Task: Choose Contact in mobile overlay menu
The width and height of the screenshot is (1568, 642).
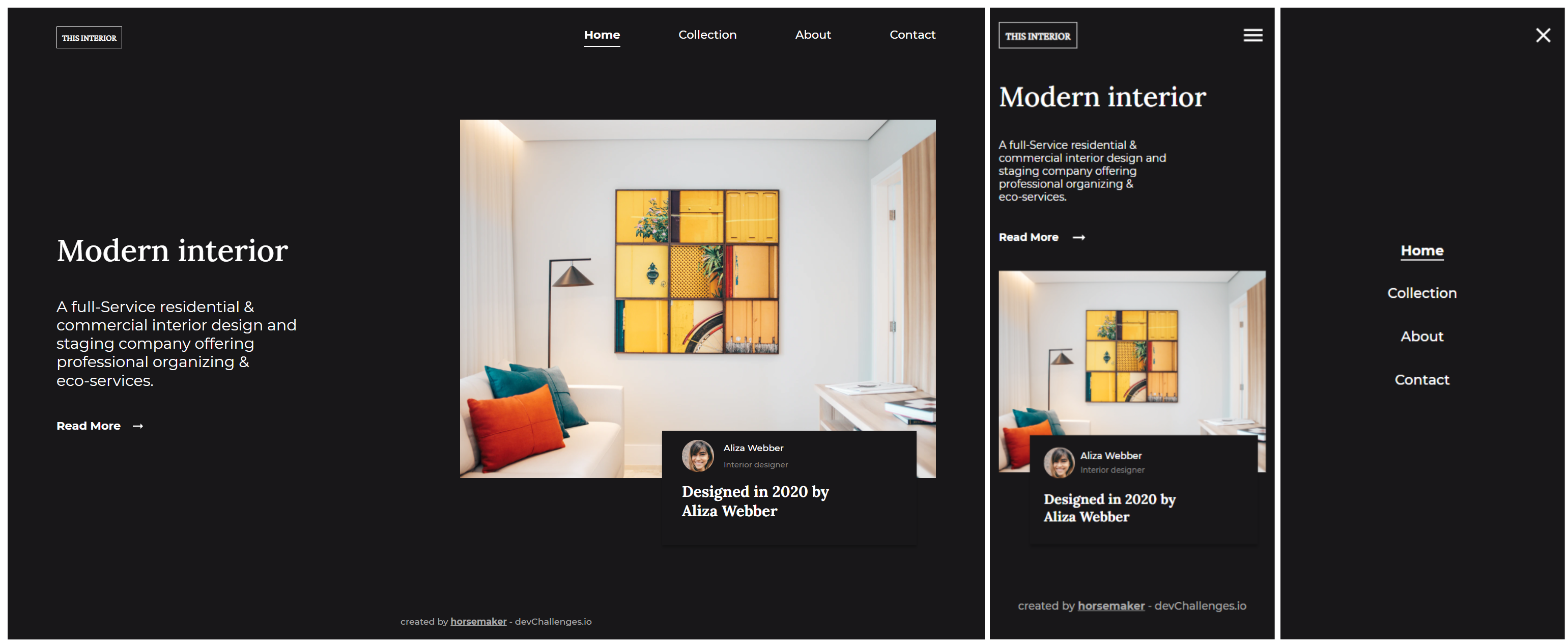Action: pyautogui.click(x=1421, y=379)
